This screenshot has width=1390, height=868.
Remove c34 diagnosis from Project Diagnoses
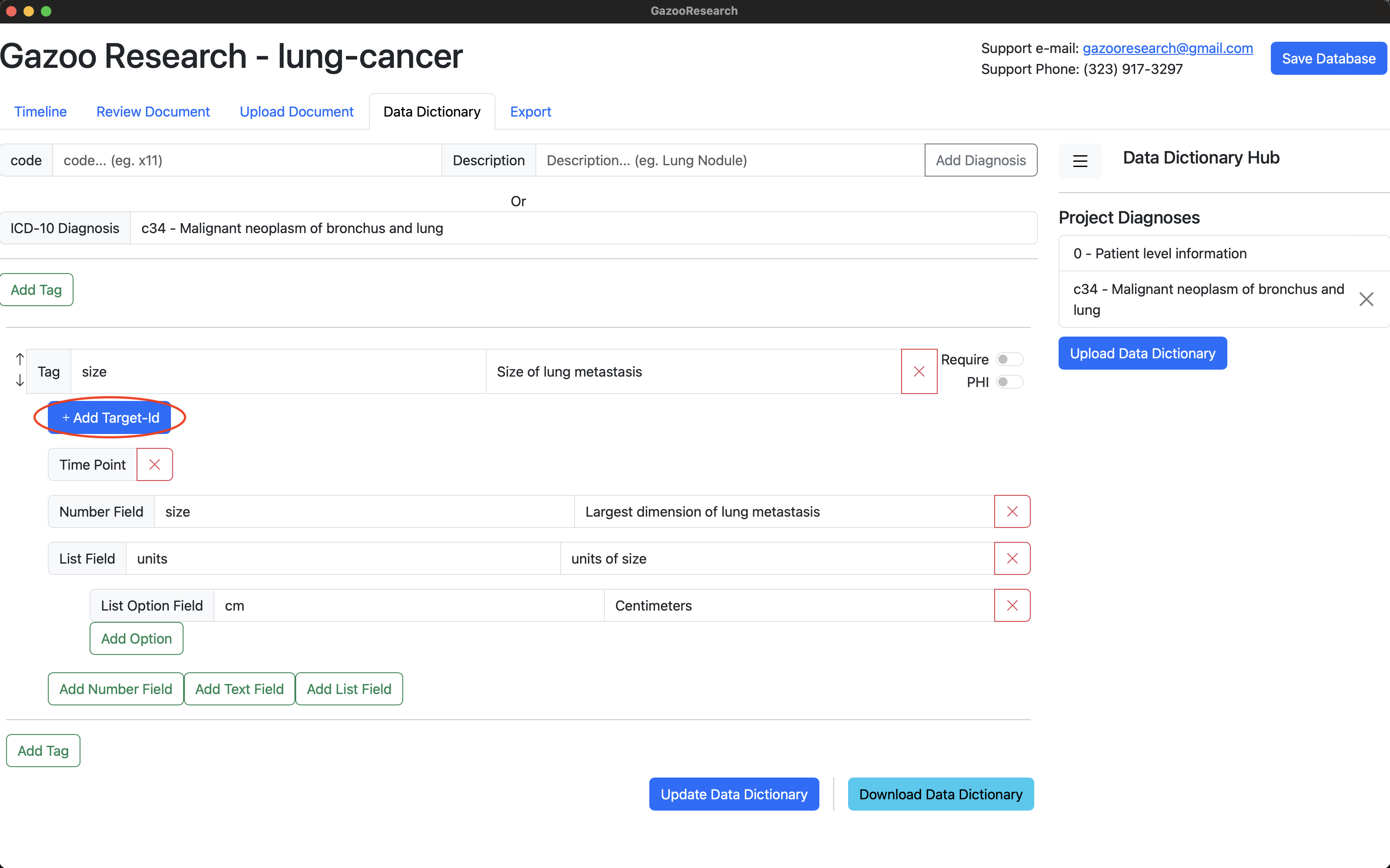[x=1366, y=299]
